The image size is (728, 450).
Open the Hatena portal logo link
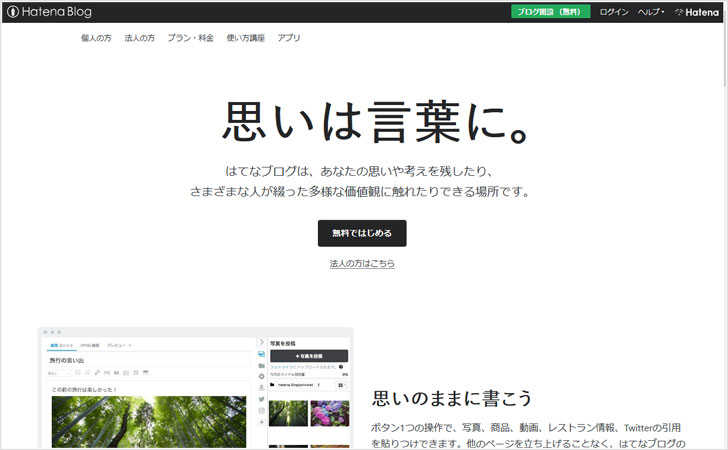pos(696,12)
